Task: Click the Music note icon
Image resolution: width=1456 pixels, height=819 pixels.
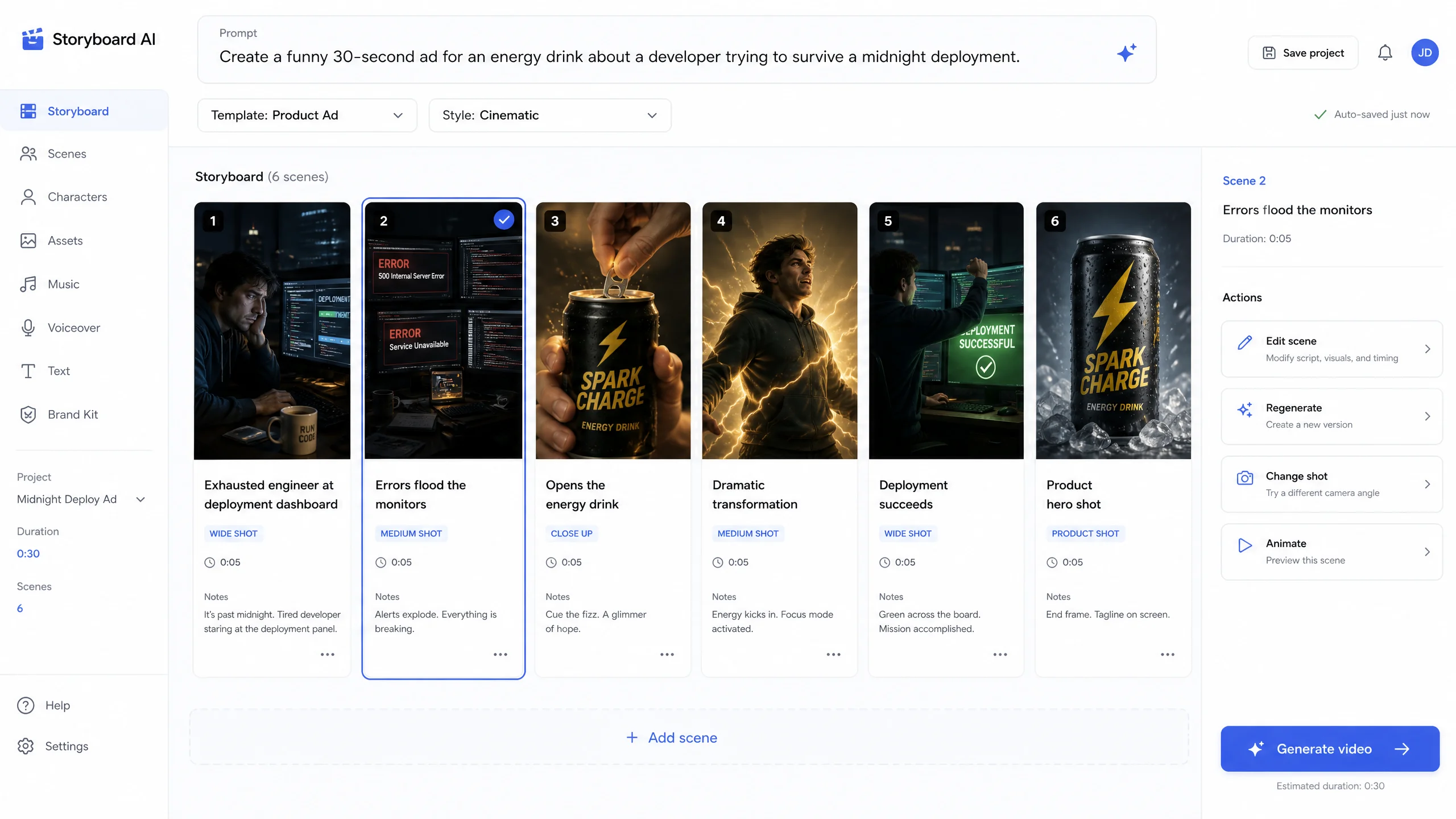Action: pyautogui.click(x=28, y=284)
